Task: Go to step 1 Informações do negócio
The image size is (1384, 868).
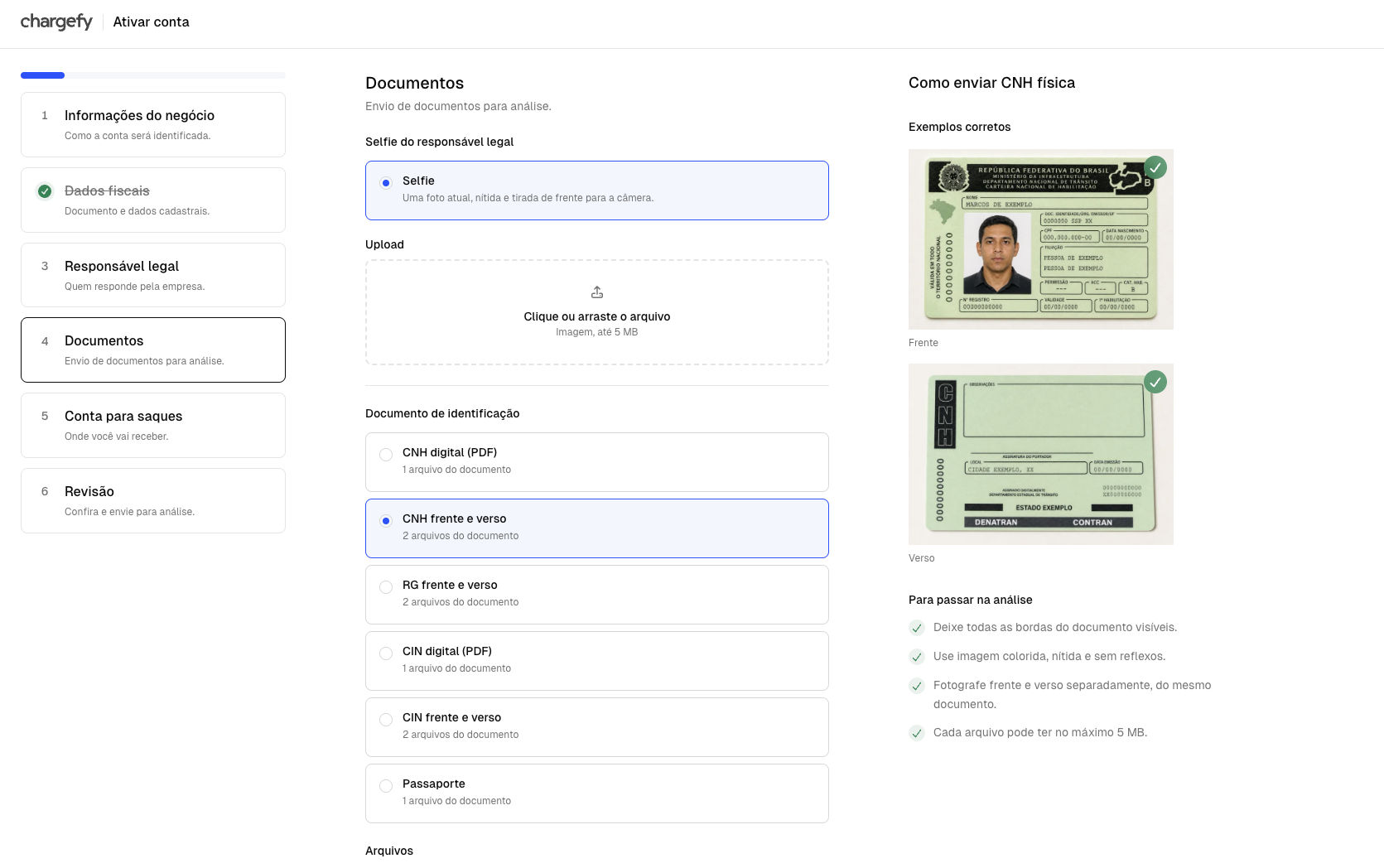Action: [153, 124]
